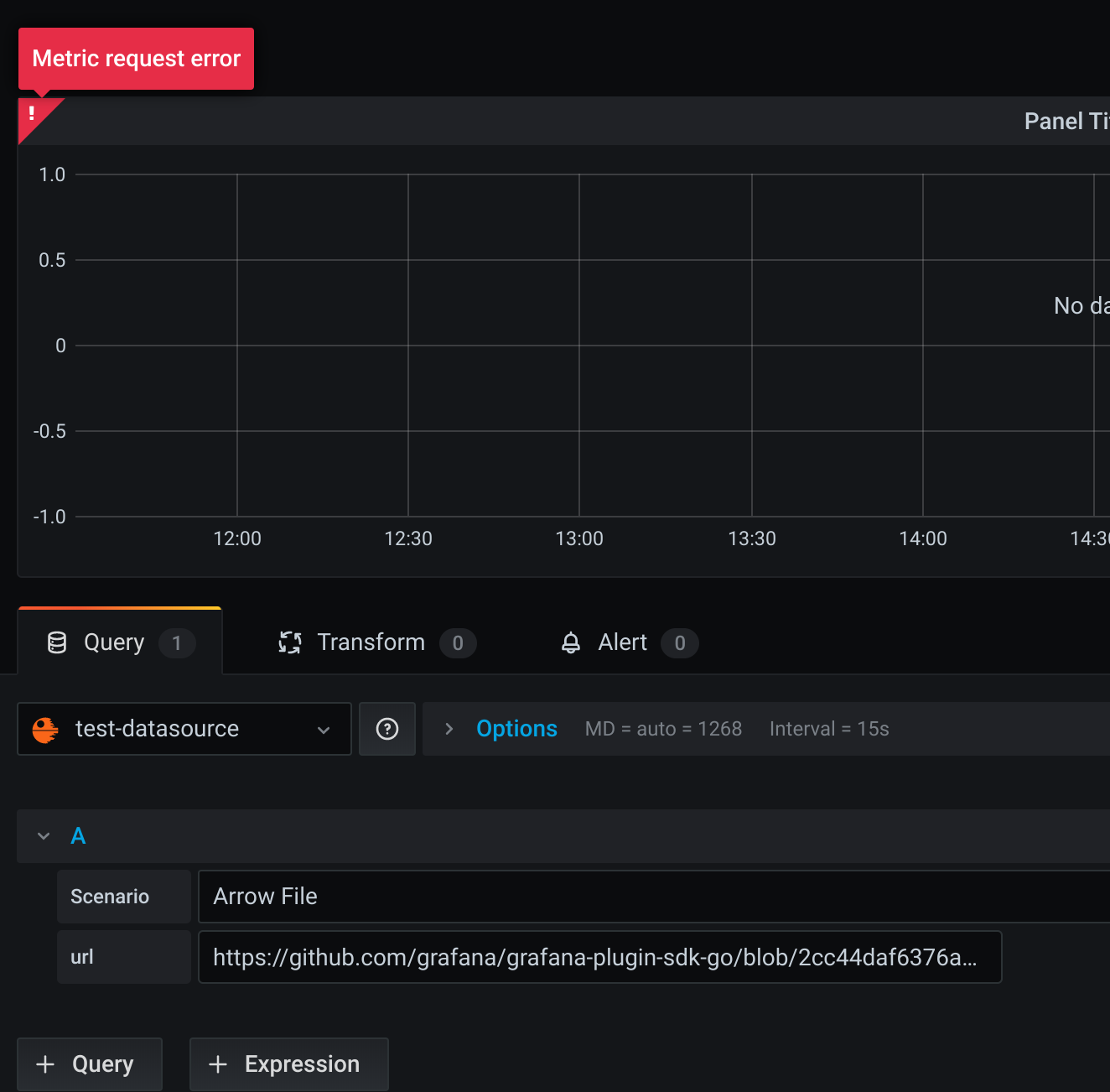Click the plus icon on the Query button

(45, 1063)
